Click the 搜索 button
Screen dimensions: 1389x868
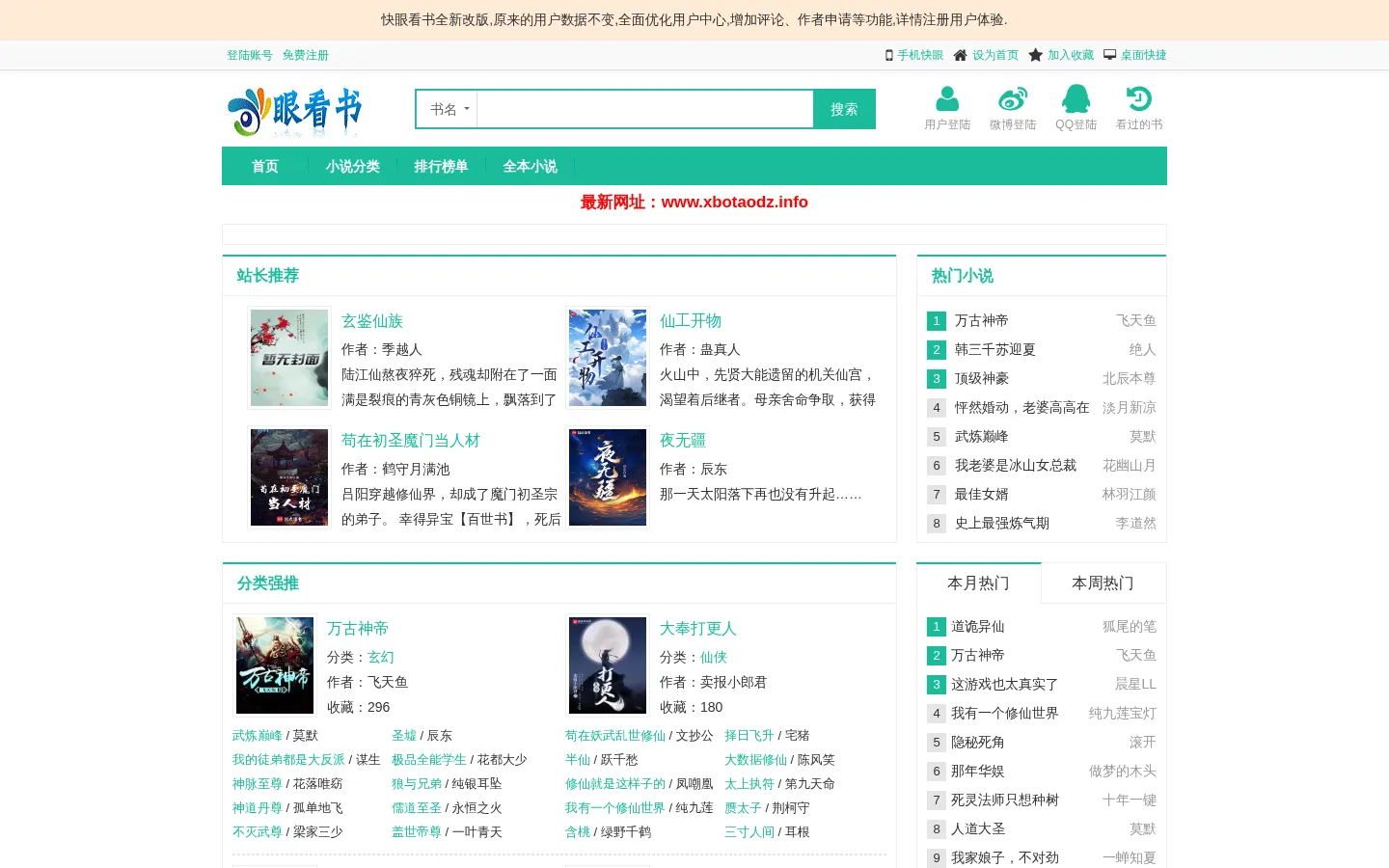[x=844, y=109]
